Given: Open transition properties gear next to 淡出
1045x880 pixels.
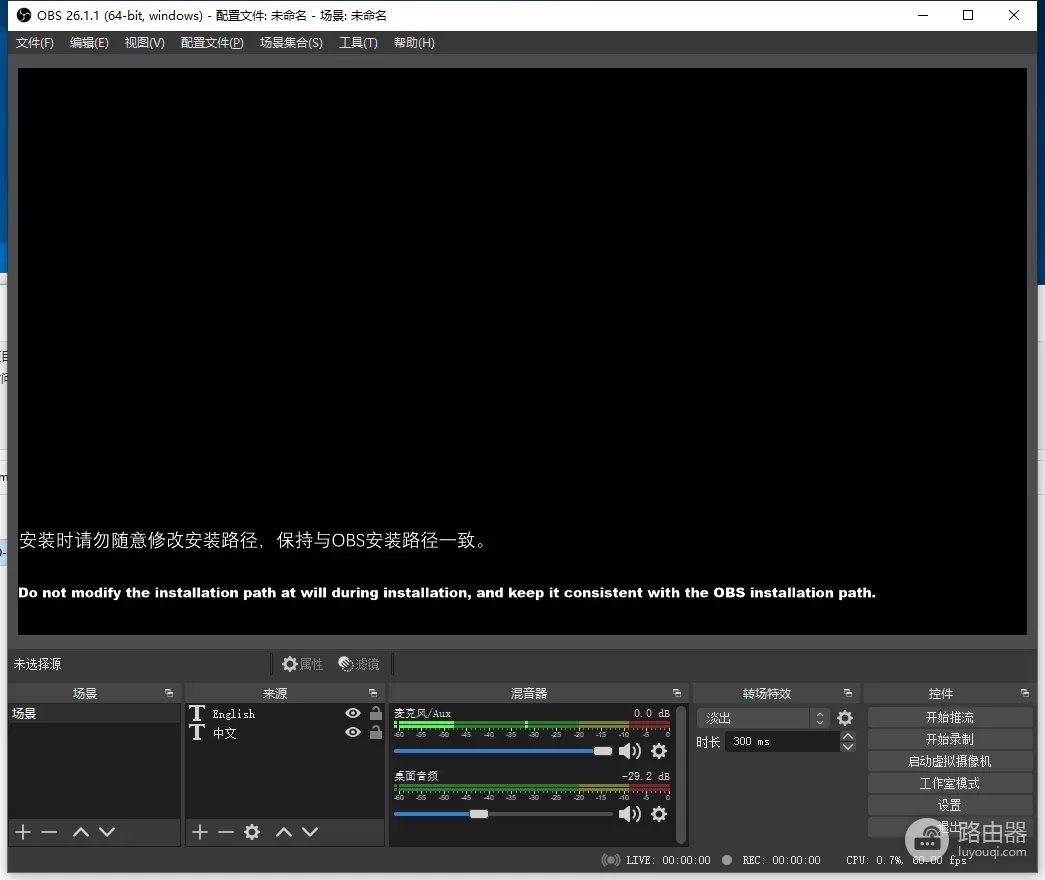Looking at the screenshot, I should [845, 718].
